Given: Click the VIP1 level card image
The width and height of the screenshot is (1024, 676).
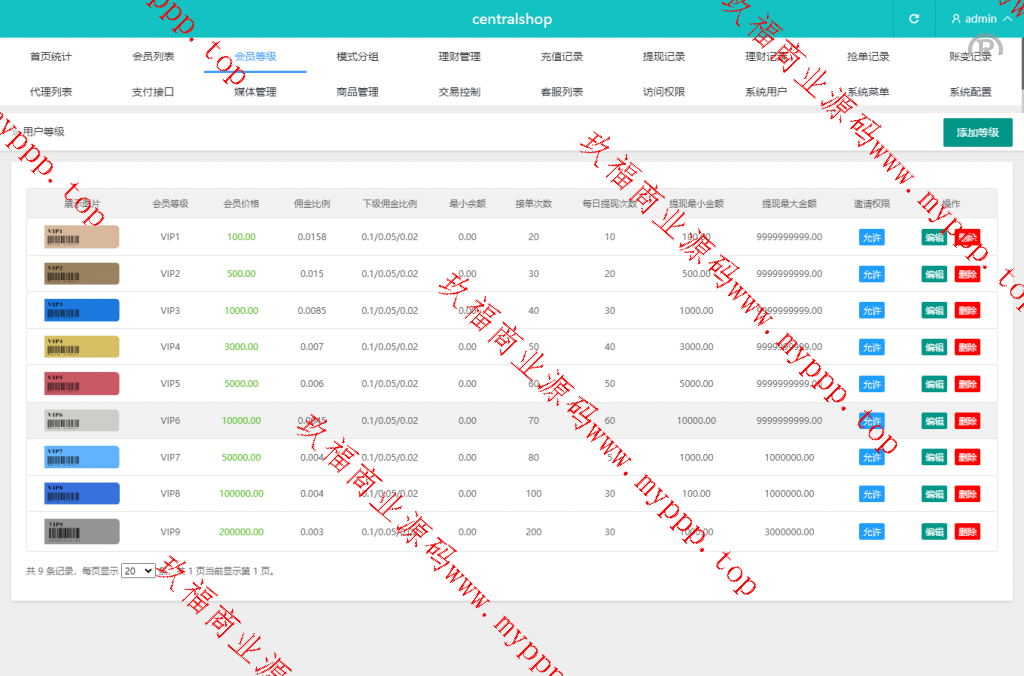Looking at the screenshot, I should click(82, 237).
